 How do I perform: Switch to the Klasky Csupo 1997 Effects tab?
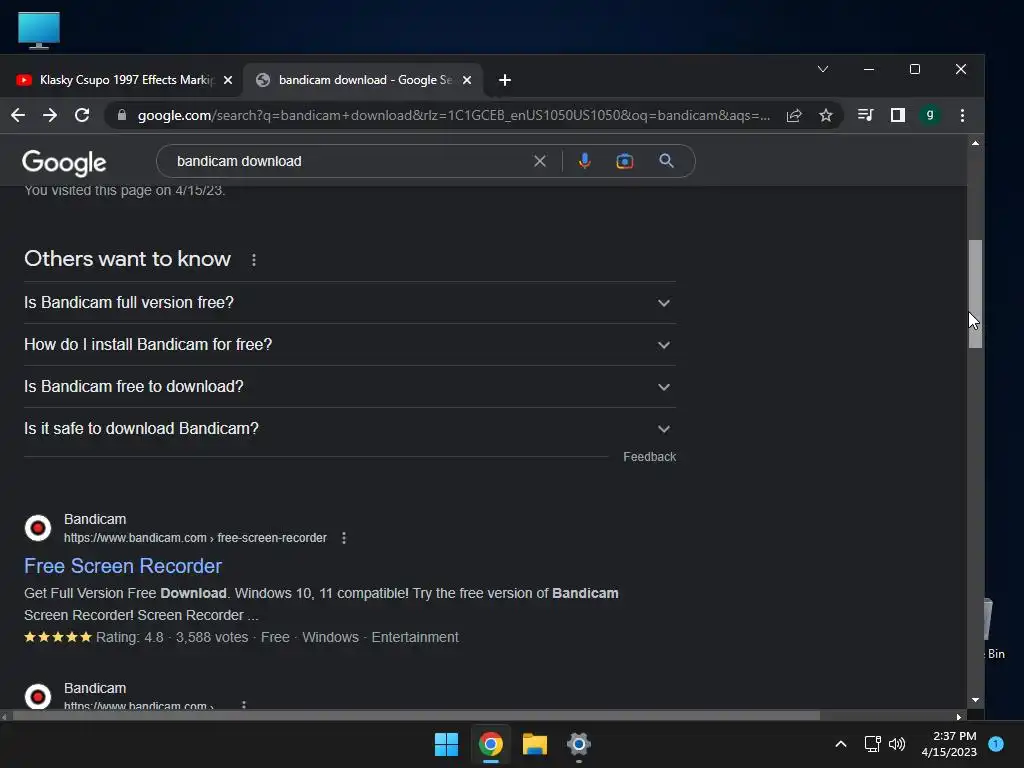tap(121, 80)
